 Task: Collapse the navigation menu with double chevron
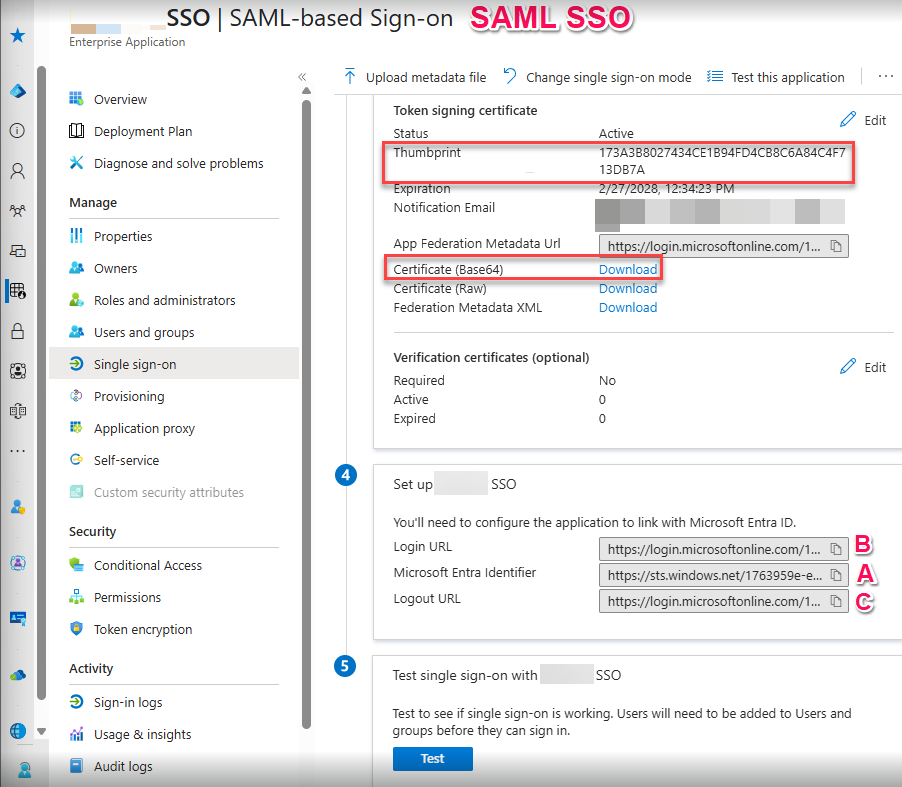[302, 77]
